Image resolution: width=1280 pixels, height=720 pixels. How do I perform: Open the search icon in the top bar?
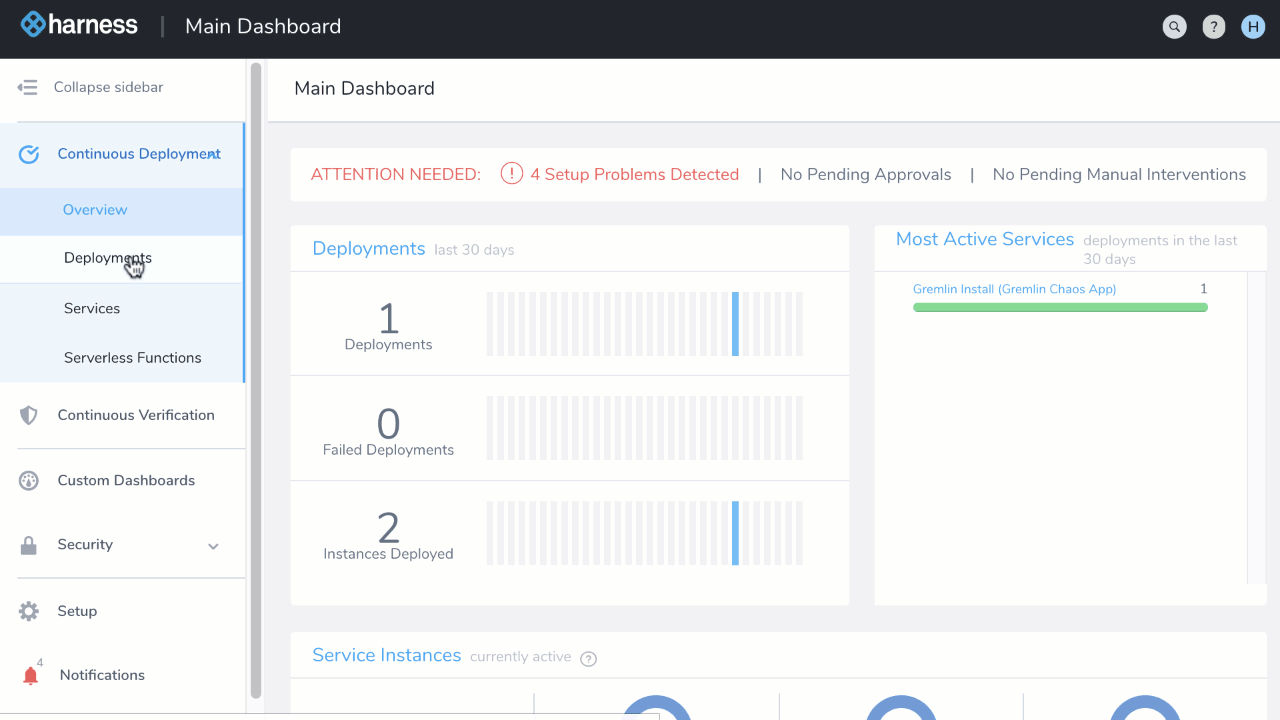1174,27
